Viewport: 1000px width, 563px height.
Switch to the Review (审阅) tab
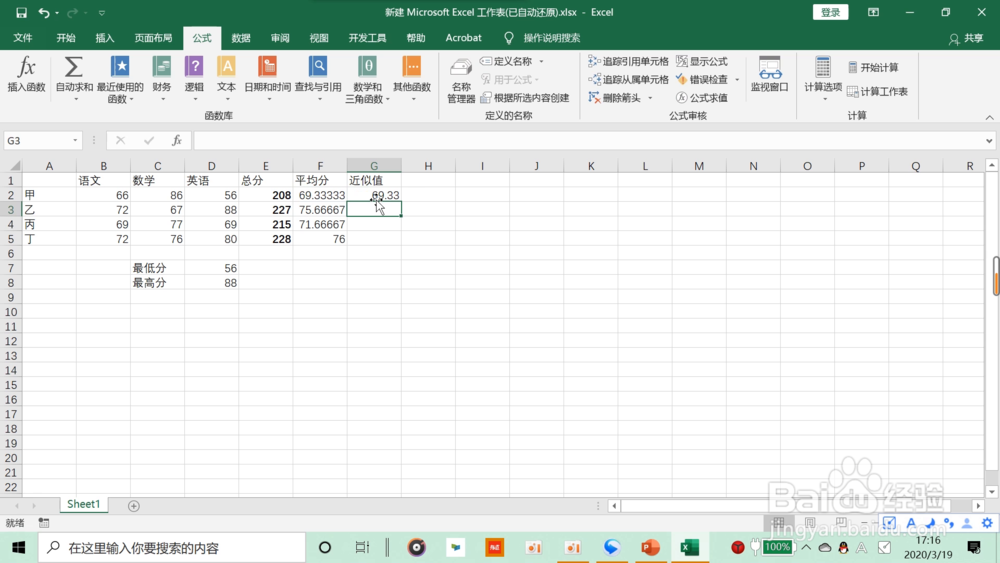[280, 38]
